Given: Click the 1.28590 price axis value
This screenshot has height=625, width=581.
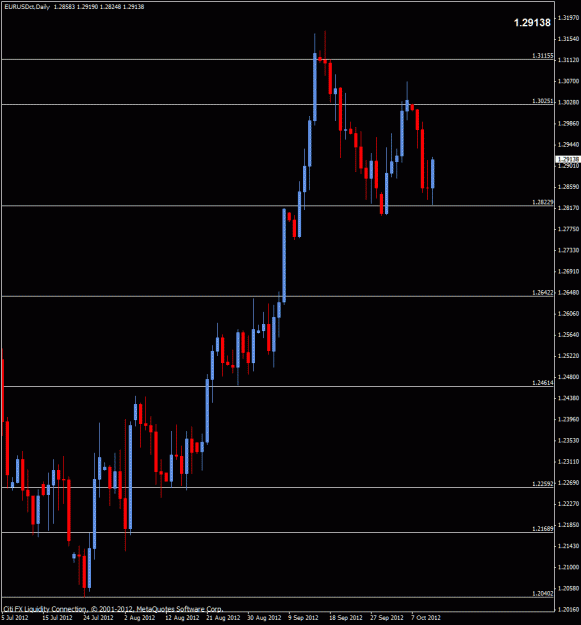Looking at the screenshot, I should [568, 187].
